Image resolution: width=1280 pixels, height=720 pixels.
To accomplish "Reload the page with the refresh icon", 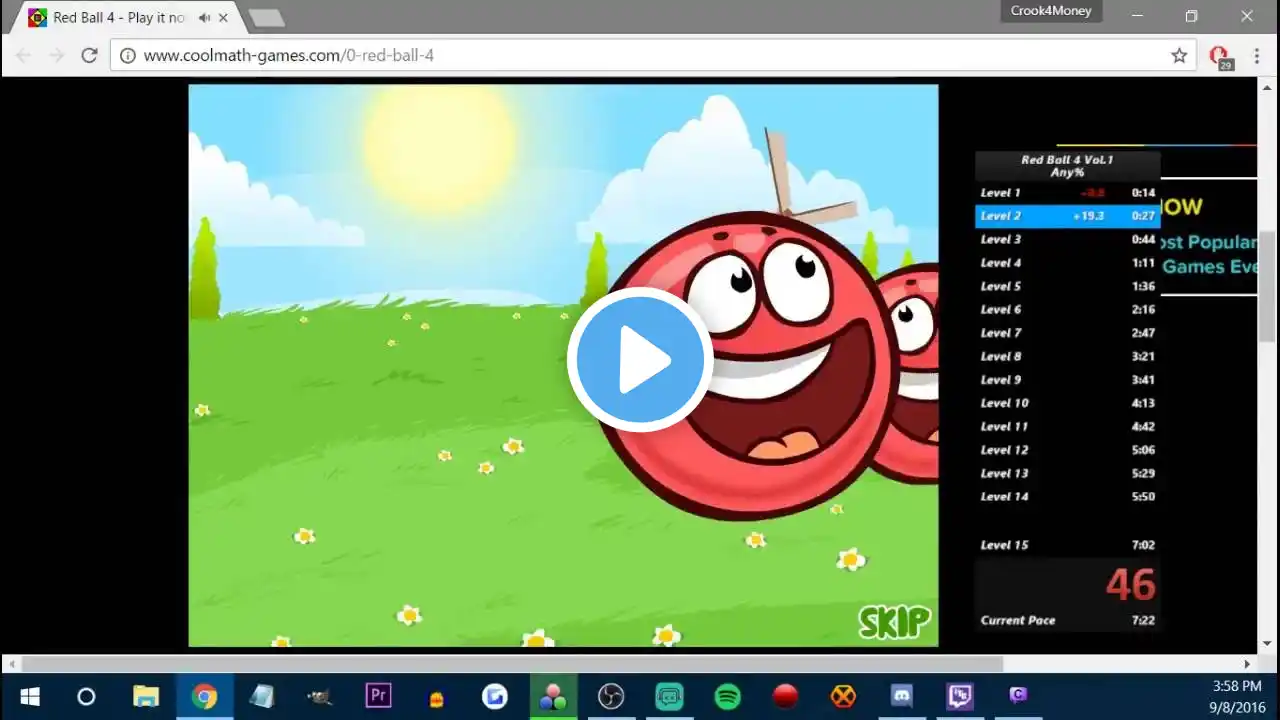I will pyautogui.click(x=89, y=55).
